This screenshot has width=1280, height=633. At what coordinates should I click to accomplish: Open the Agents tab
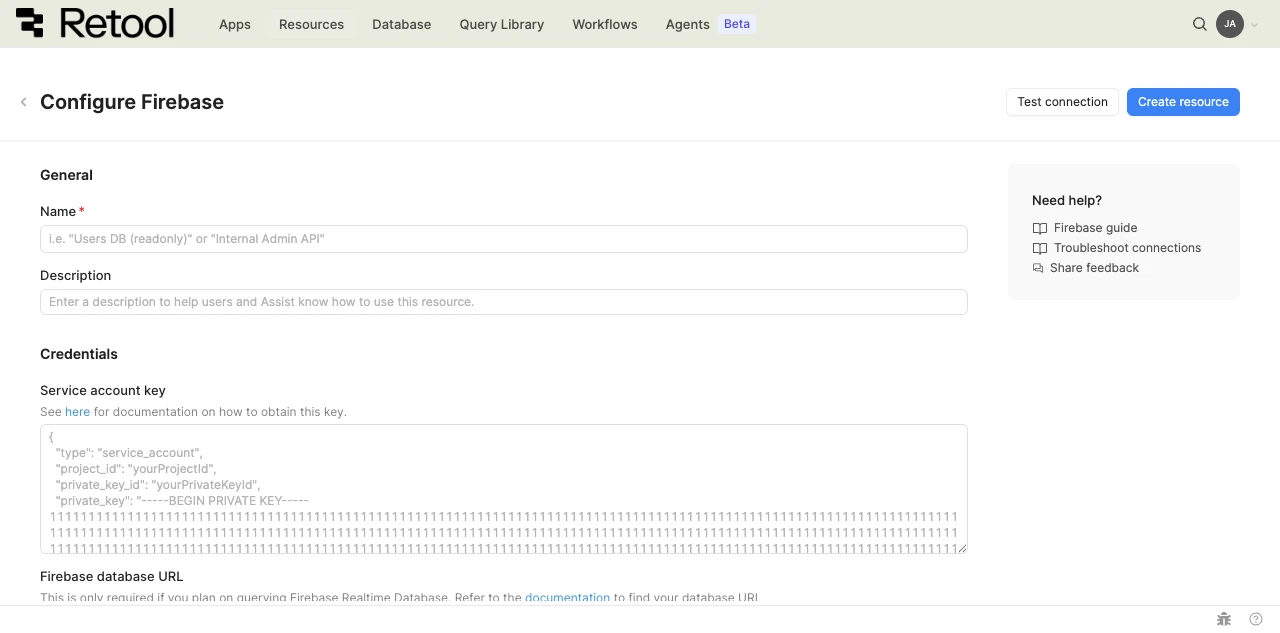pyautogui.click(x=688, y=24)
